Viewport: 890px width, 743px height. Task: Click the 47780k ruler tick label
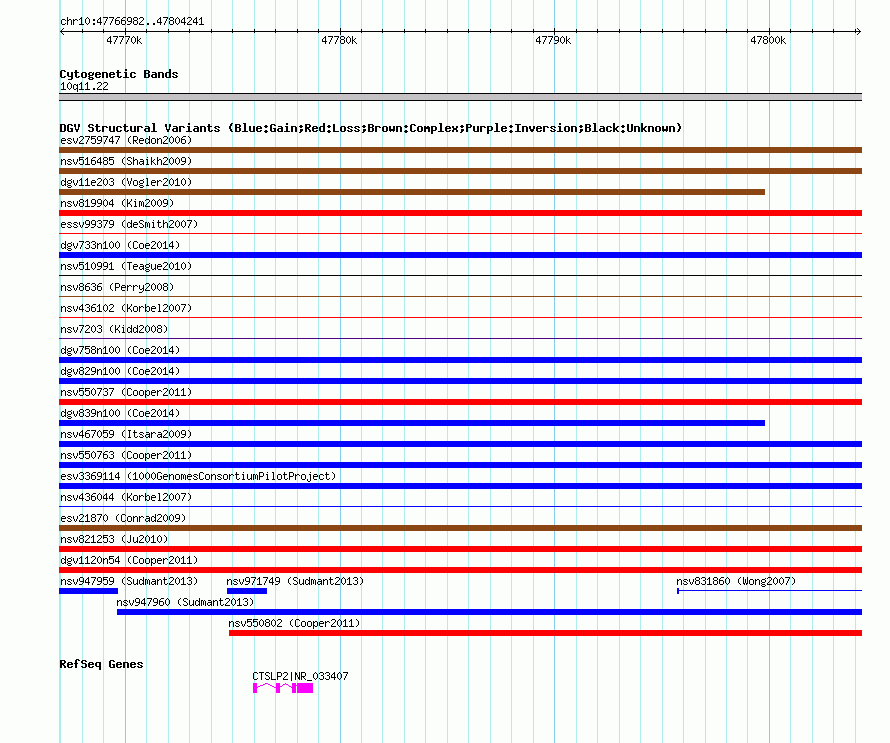click(x=339, y=40)
